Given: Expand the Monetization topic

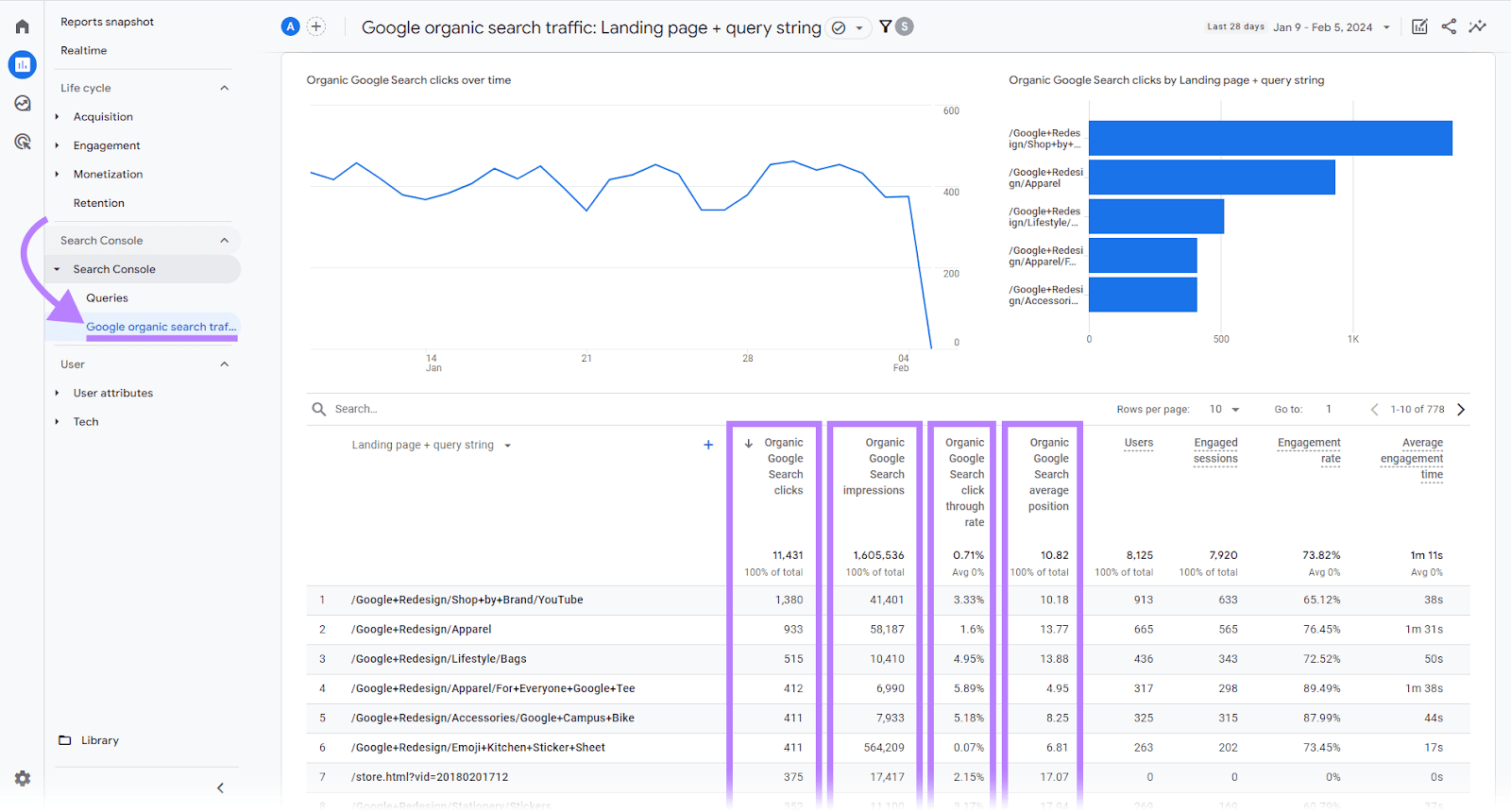Looking at the screenshot, I should pos(57,175).
